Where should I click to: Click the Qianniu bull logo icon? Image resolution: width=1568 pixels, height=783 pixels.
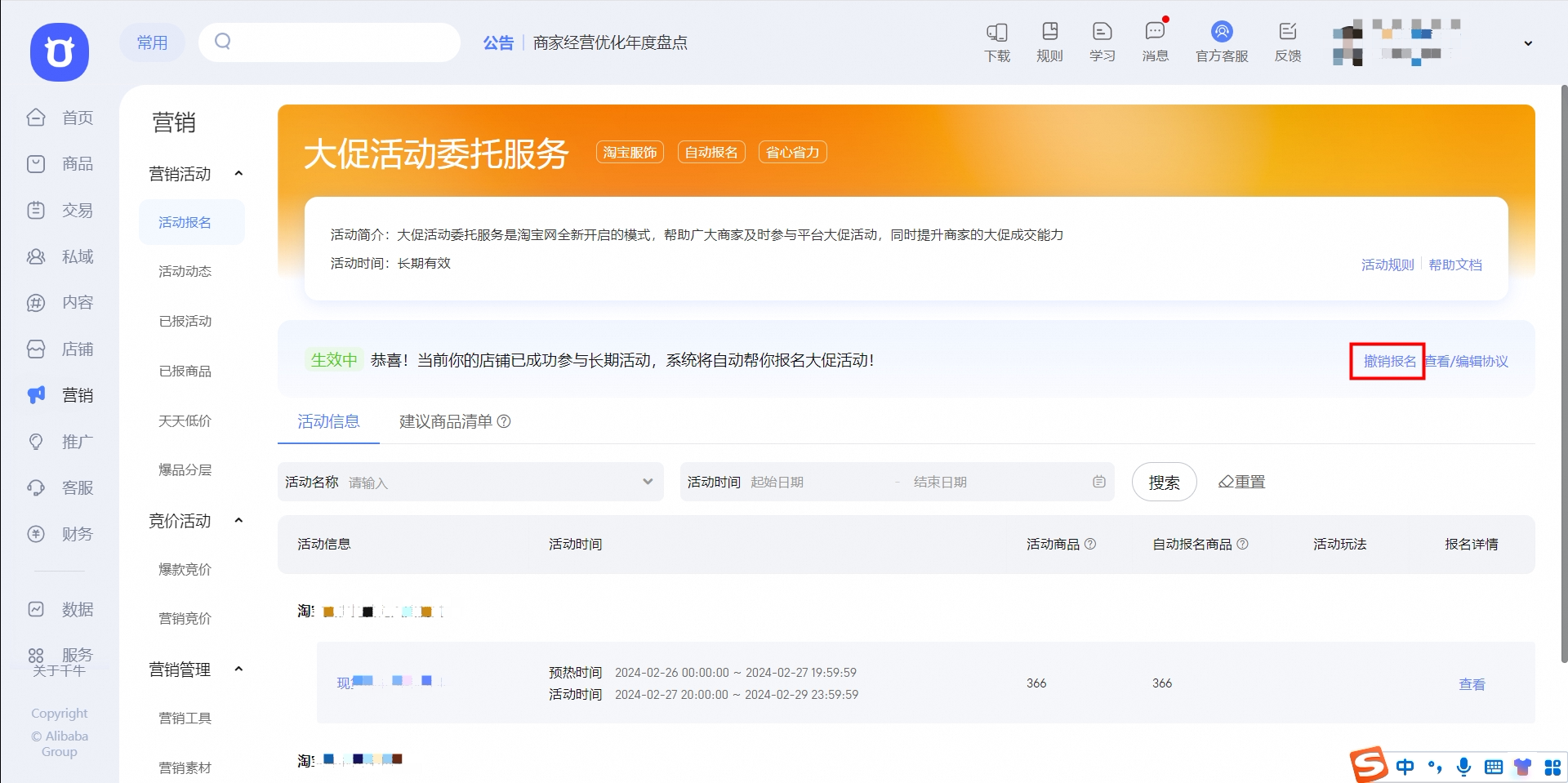click(60, 52)
